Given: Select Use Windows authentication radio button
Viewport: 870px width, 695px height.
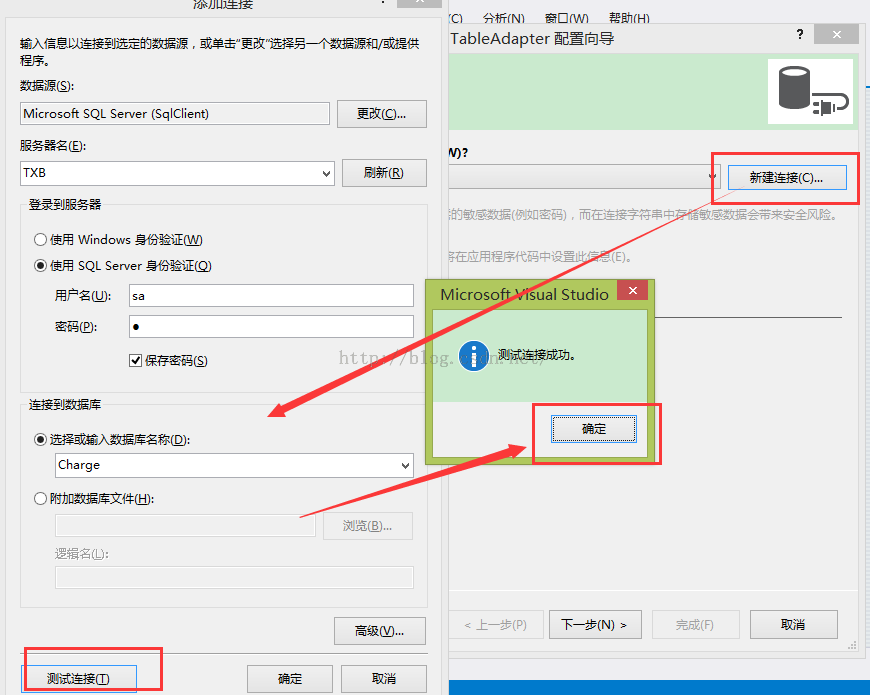Looking at the screenshot, I should point(41,240).
